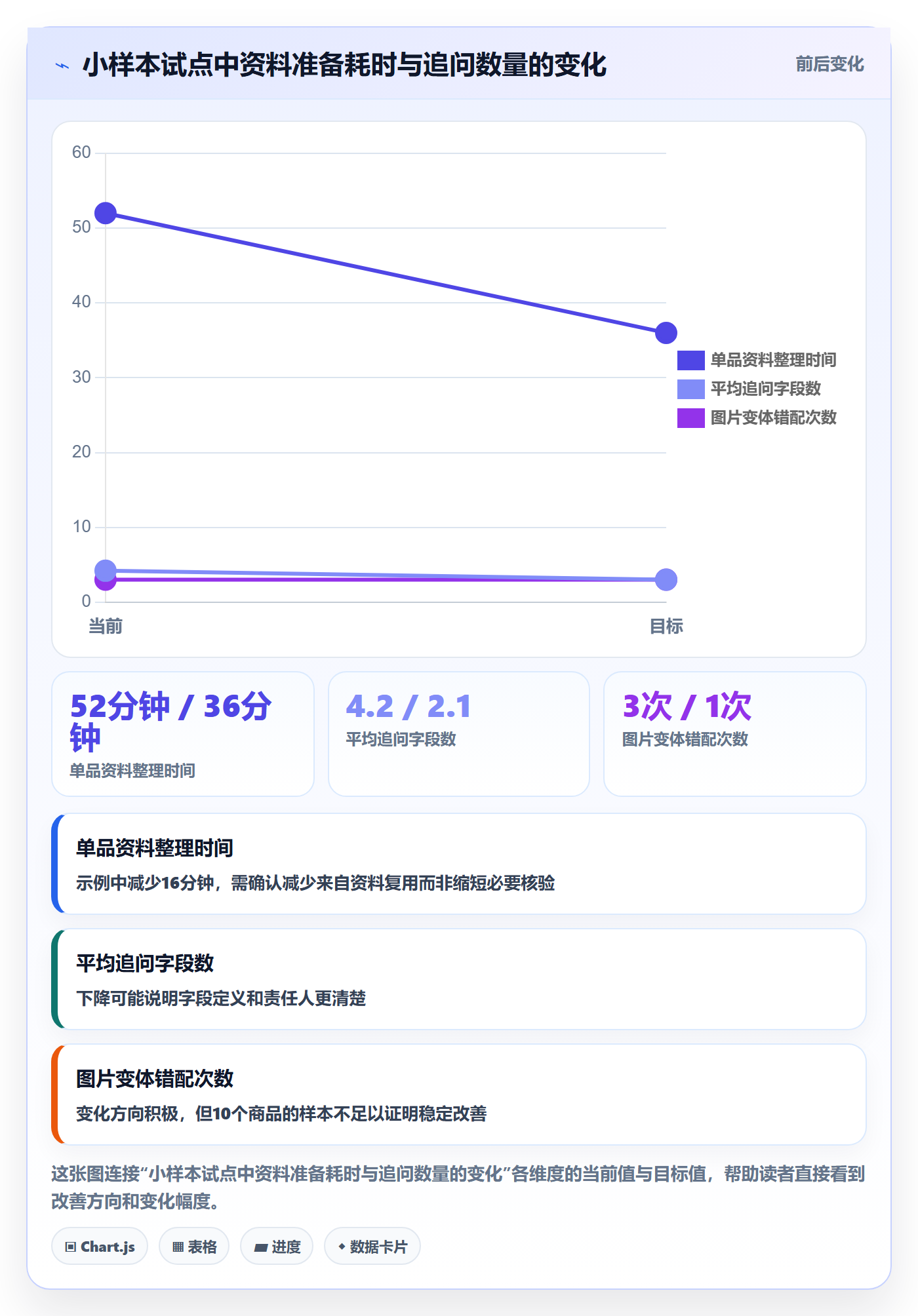The width and height of the screenshot is (918, 1316).
Task: Click the 单品资料整理时间 note heading
Action: point(155,848)
